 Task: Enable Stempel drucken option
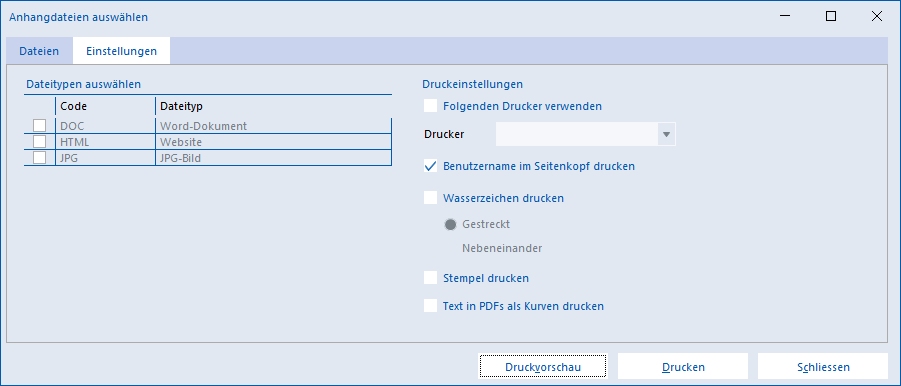pos(430,278)
